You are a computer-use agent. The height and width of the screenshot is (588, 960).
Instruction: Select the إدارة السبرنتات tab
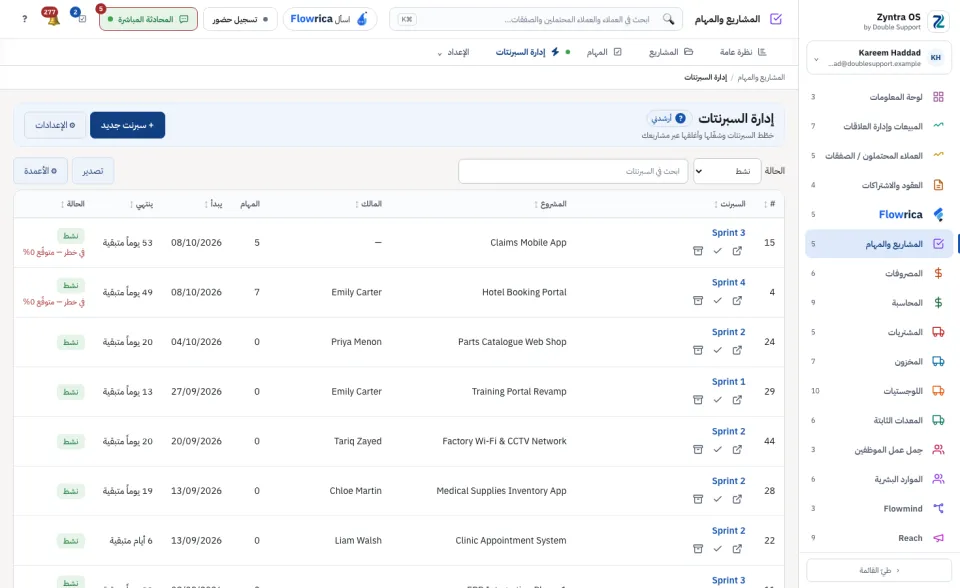click(528, 52)
